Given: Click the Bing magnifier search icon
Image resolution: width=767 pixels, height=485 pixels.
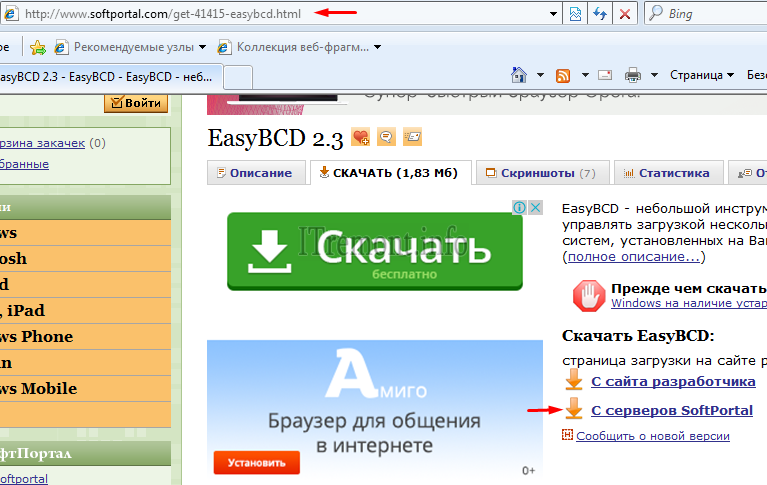Looking at the screenshot, I should tap(655, 14).
